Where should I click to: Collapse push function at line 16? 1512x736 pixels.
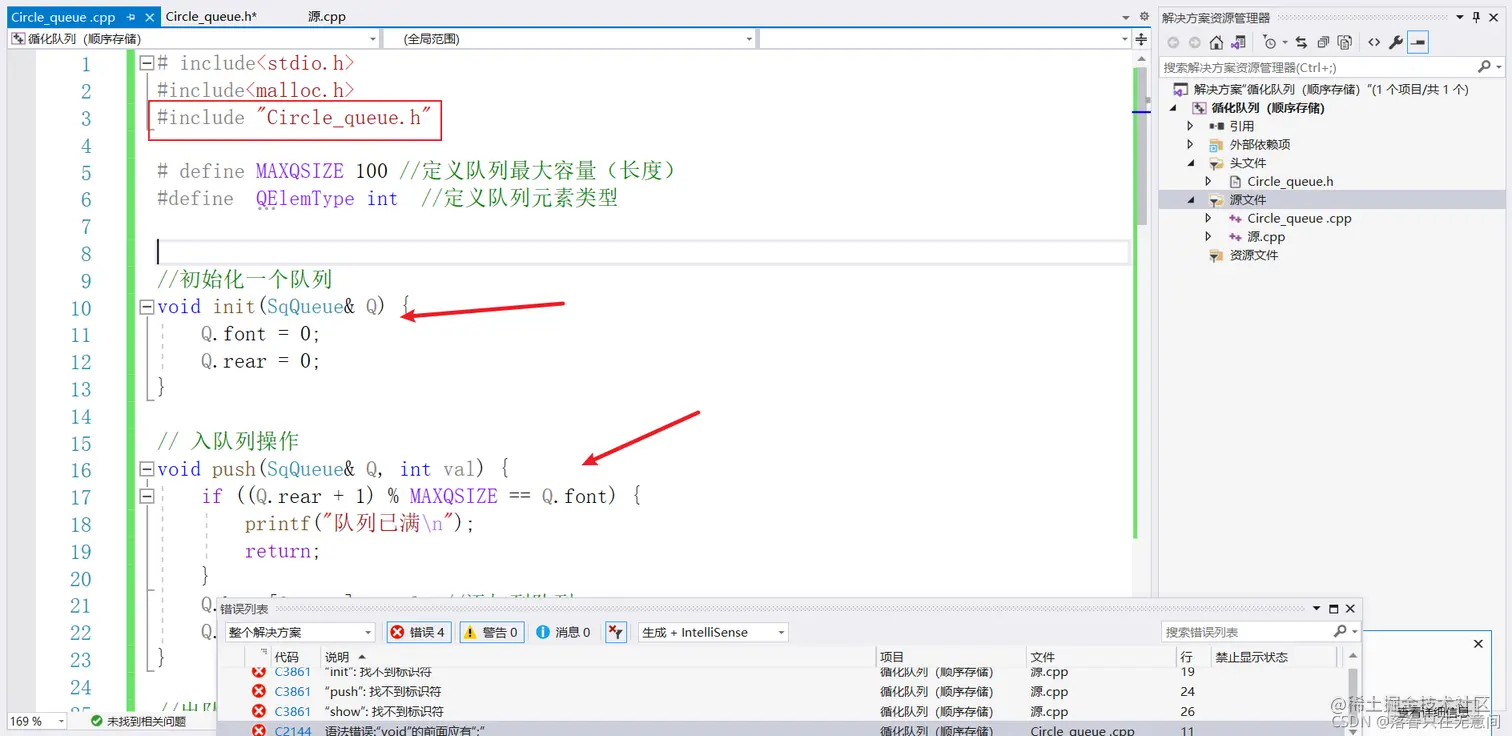[147, 469]
